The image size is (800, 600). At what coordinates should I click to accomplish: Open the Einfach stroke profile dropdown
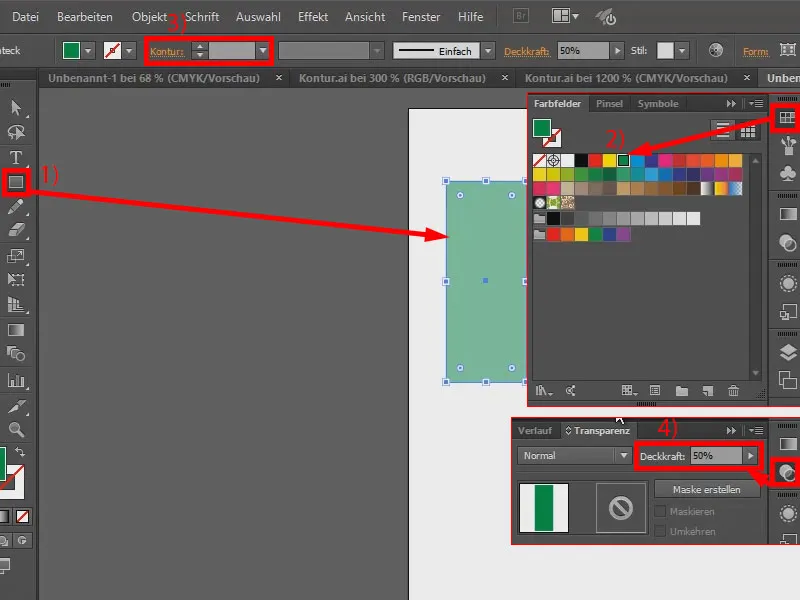click(488, 51)
